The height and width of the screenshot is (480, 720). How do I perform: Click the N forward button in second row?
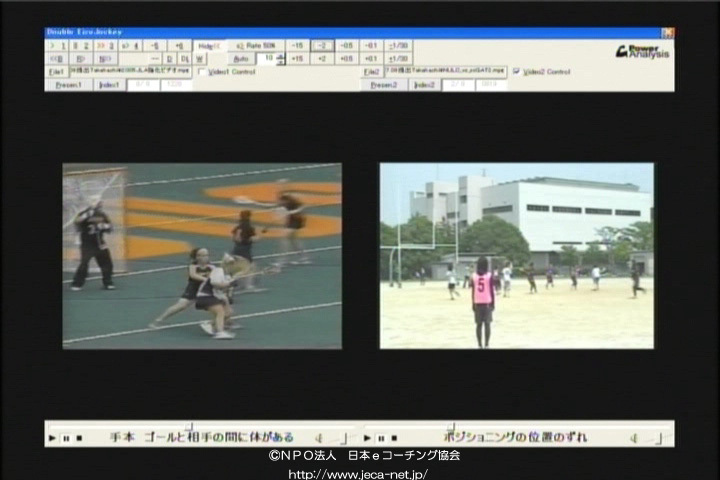click(105, 59)
